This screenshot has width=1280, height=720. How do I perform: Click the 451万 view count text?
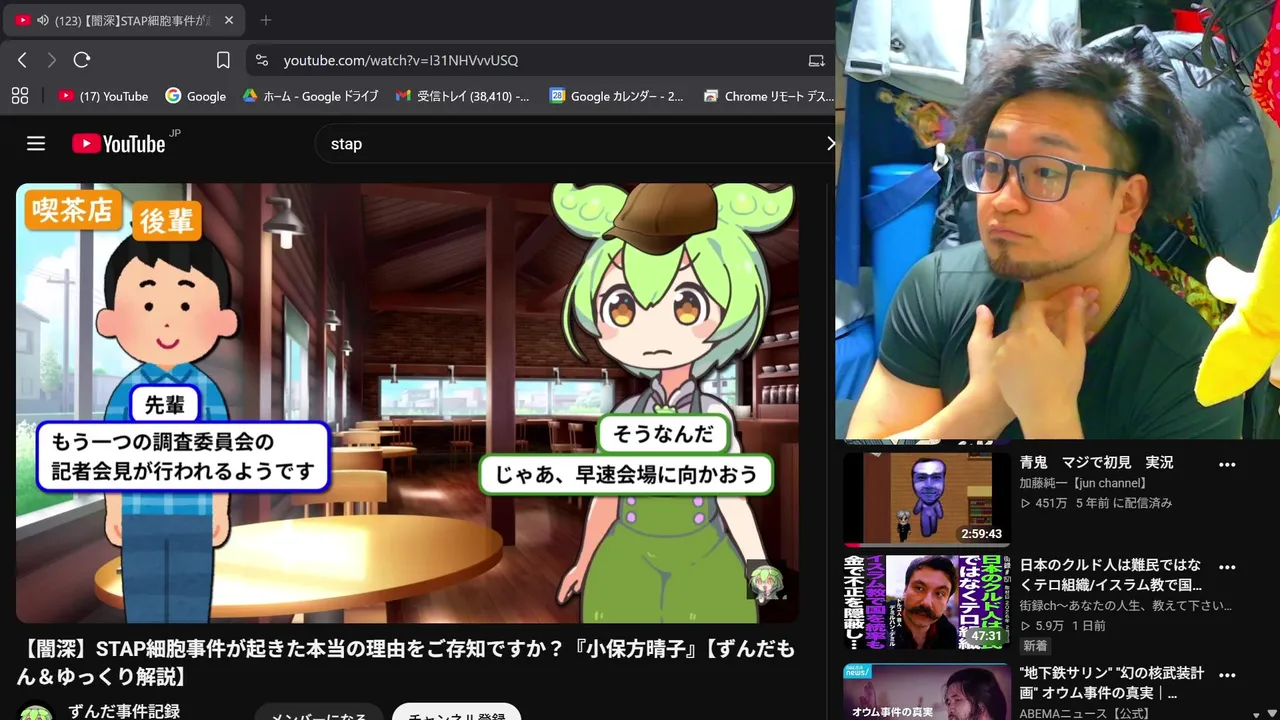(x=1044, y=503)
